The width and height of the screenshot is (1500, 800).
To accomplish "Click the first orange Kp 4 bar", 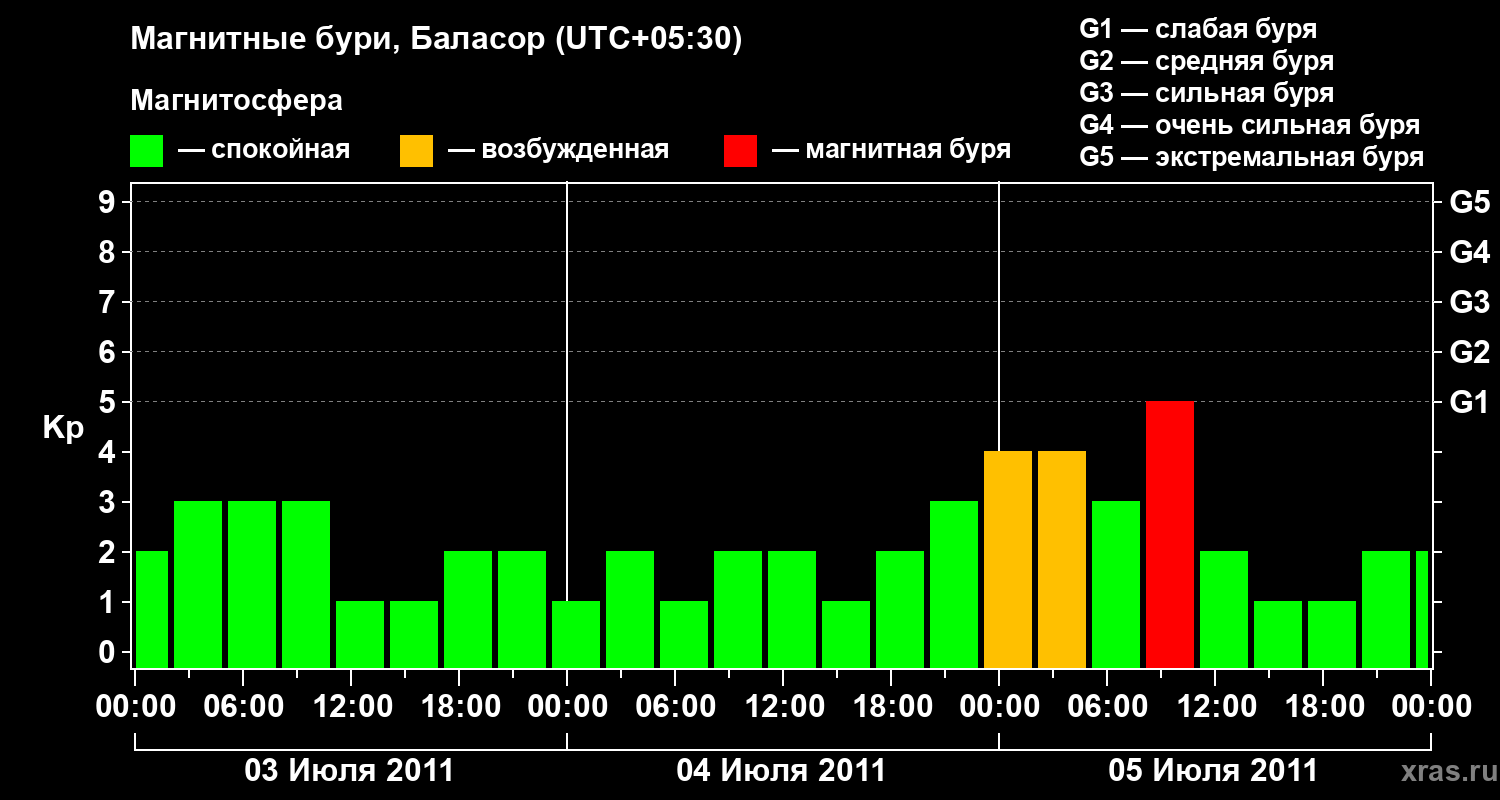I will tap(1008, 560).
